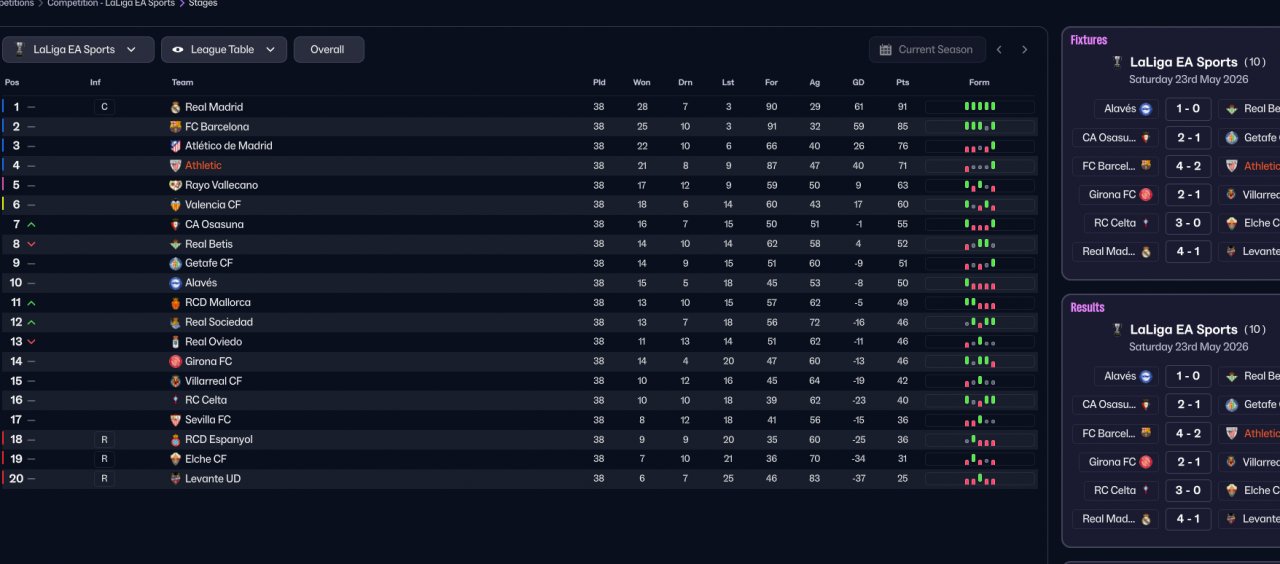
Task: Click the Valencia CF crest
Action: pos(176,205)
